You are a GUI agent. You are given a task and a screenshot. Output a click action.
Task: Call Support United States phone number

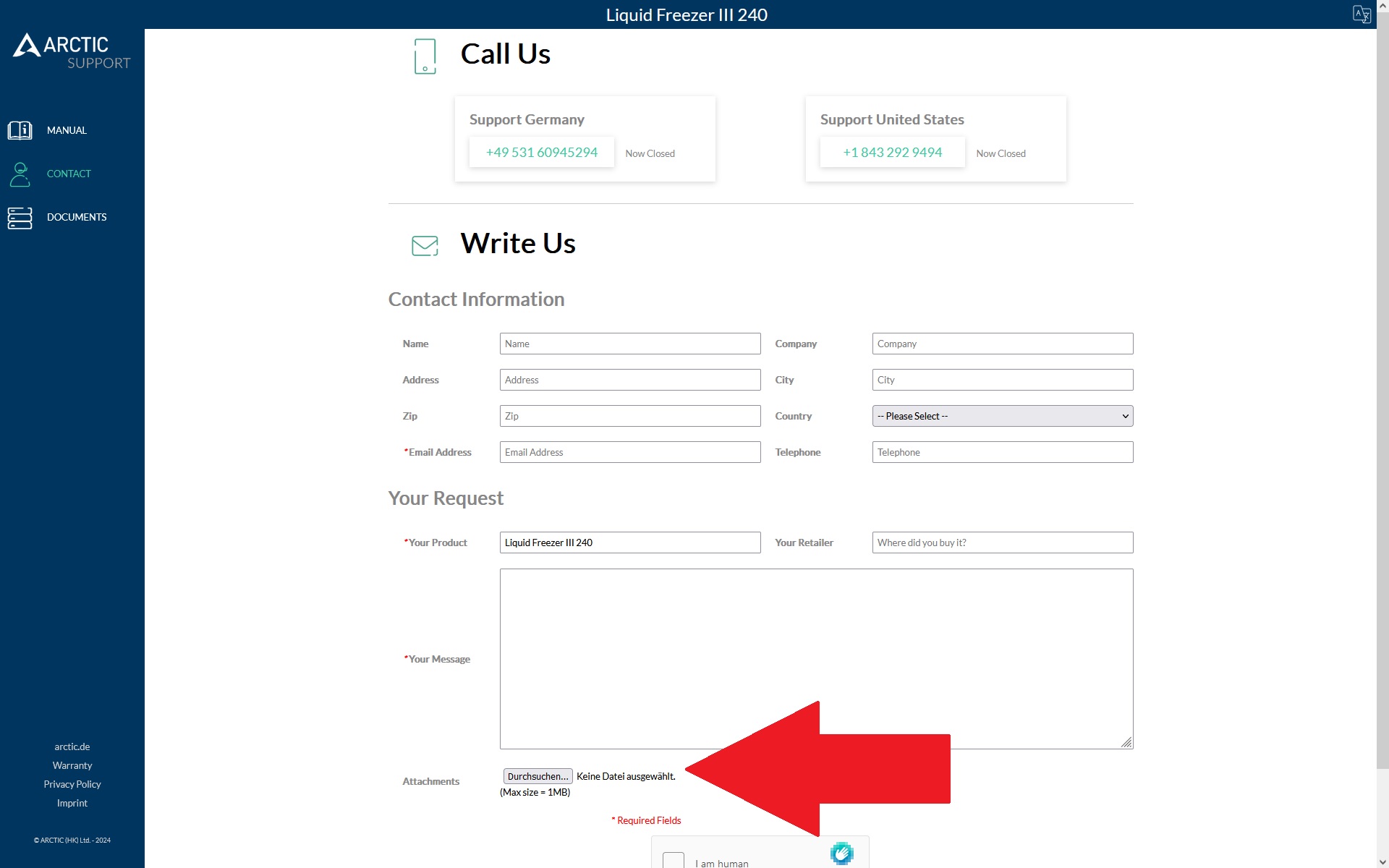tap(892, 152)
